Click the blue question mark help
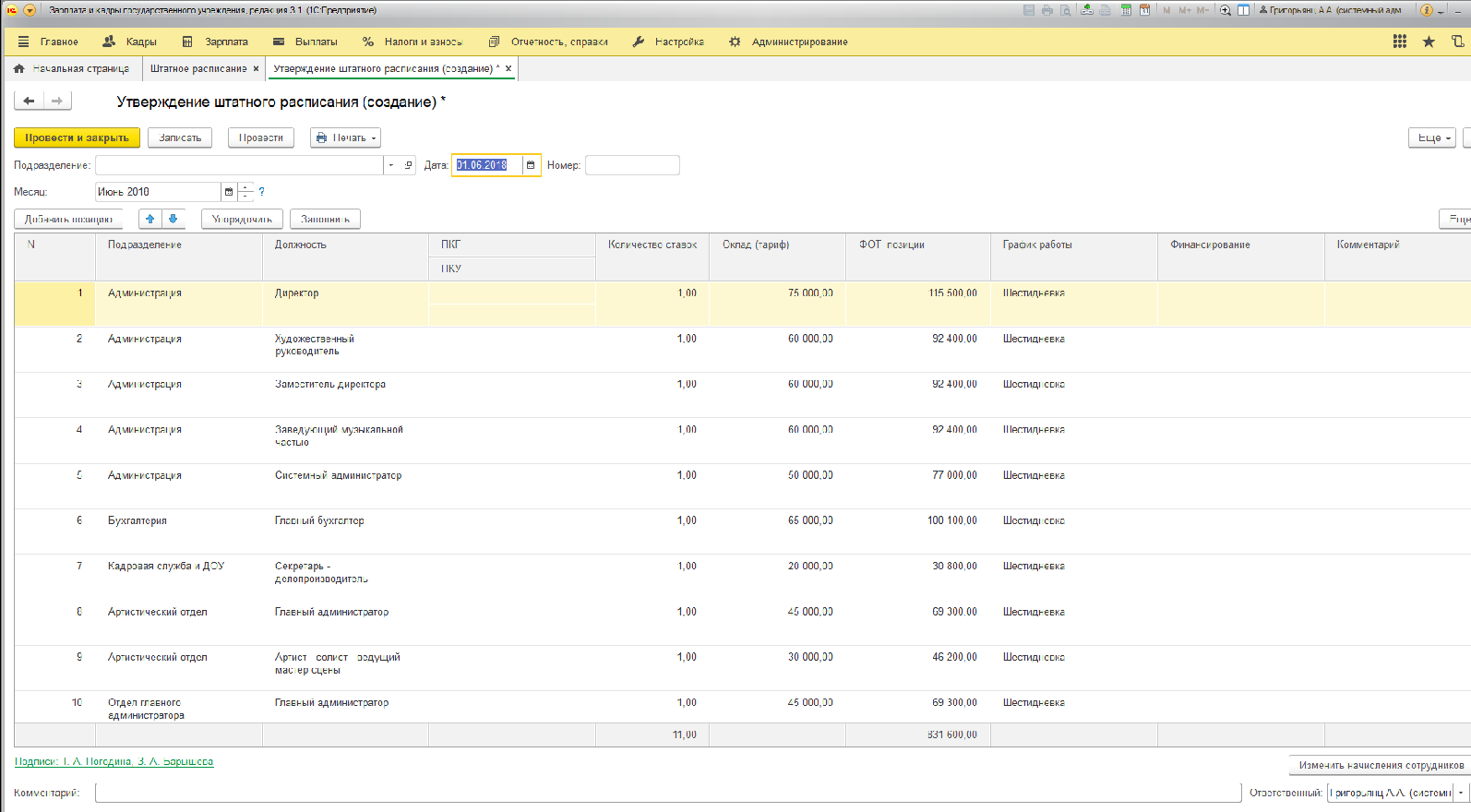Screen dimensions: 1471x812 pos(262,192)
